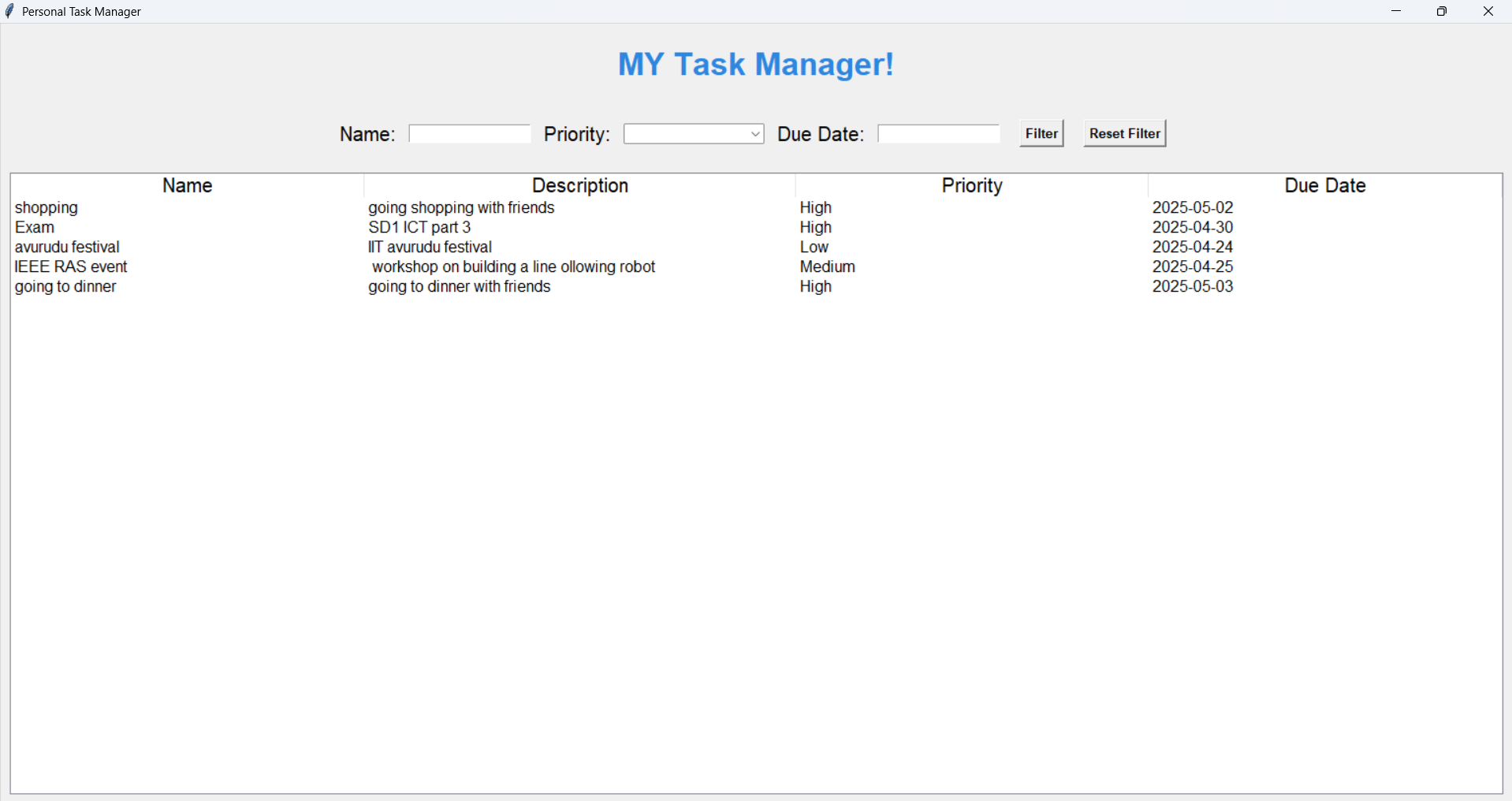Minimize the Personal Task Manager window
This screenshot has width=1512, height=801.
pos(1396,11)
